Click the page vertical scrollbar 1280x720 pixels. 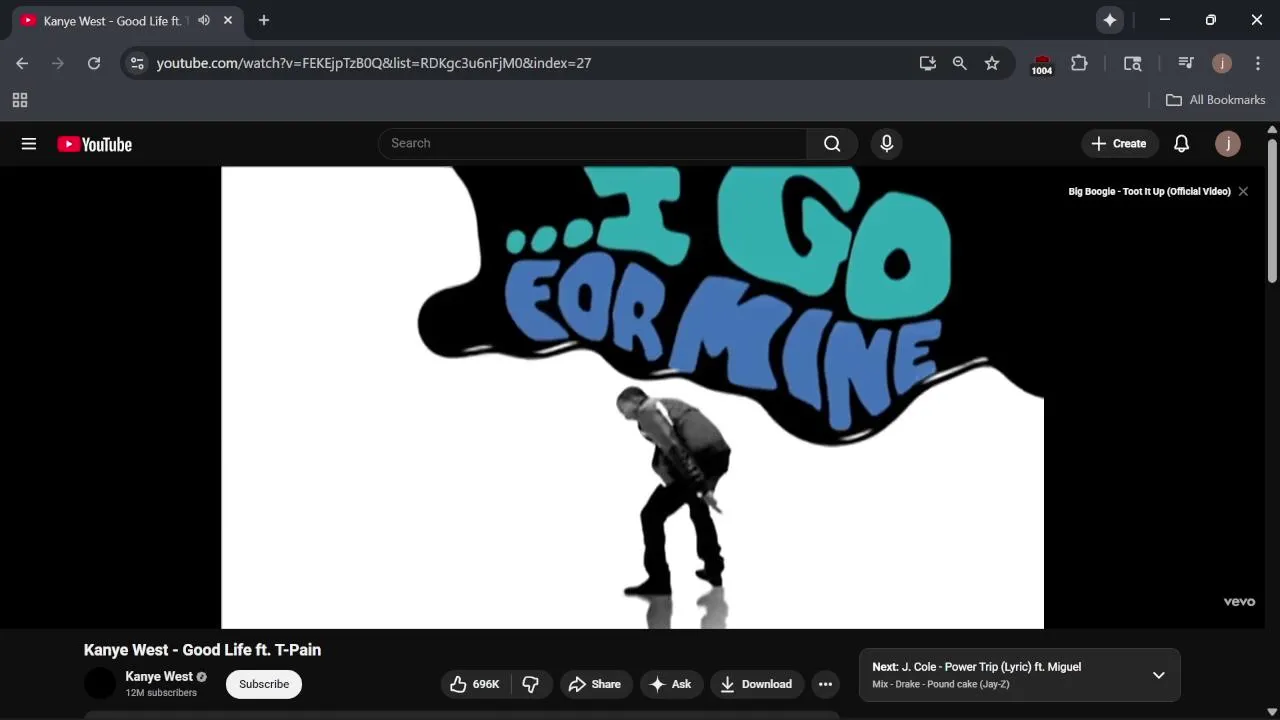click(1272, 211)
